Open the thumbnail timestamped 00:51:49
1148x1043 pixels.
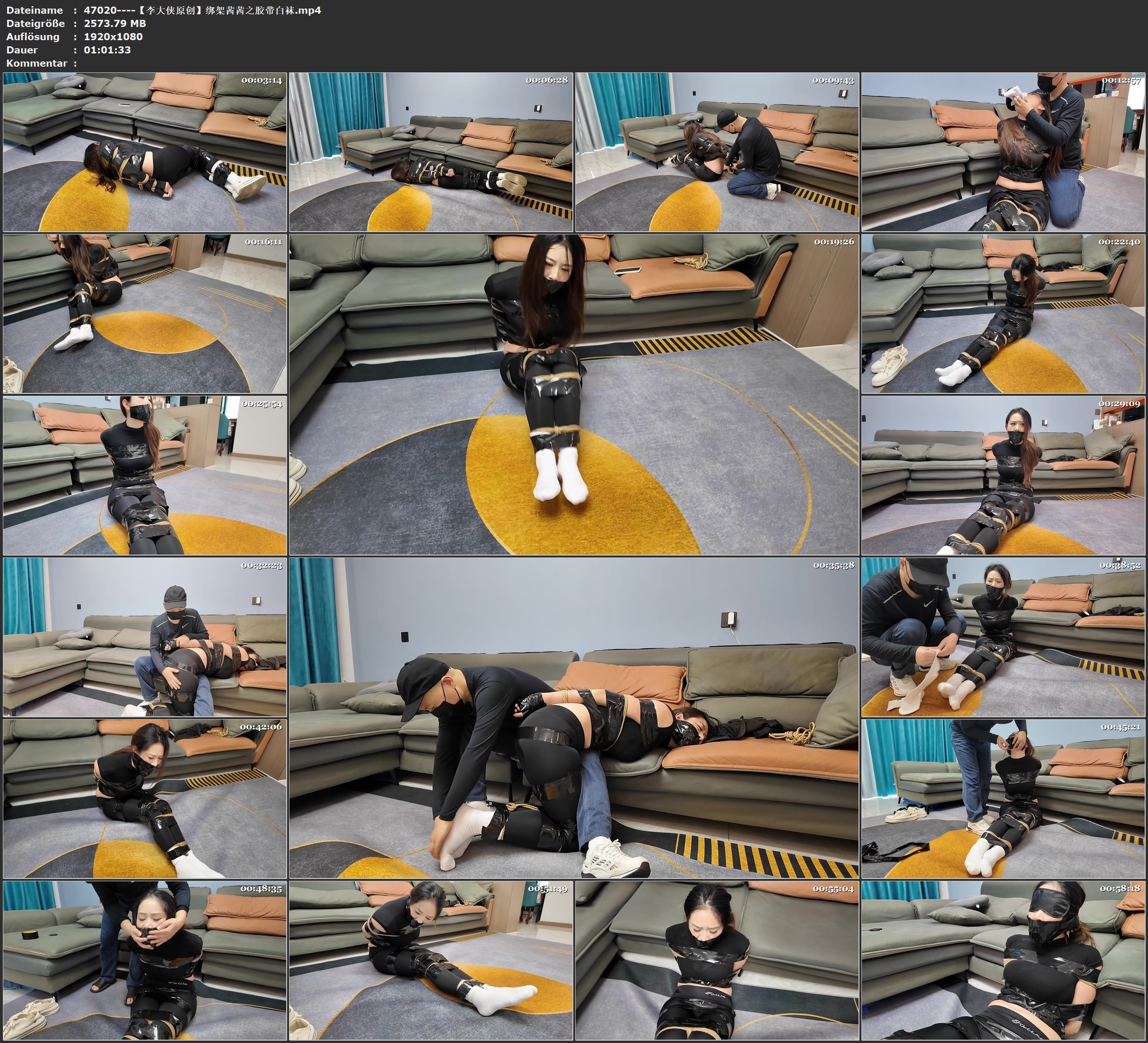(x=431, y=960)
